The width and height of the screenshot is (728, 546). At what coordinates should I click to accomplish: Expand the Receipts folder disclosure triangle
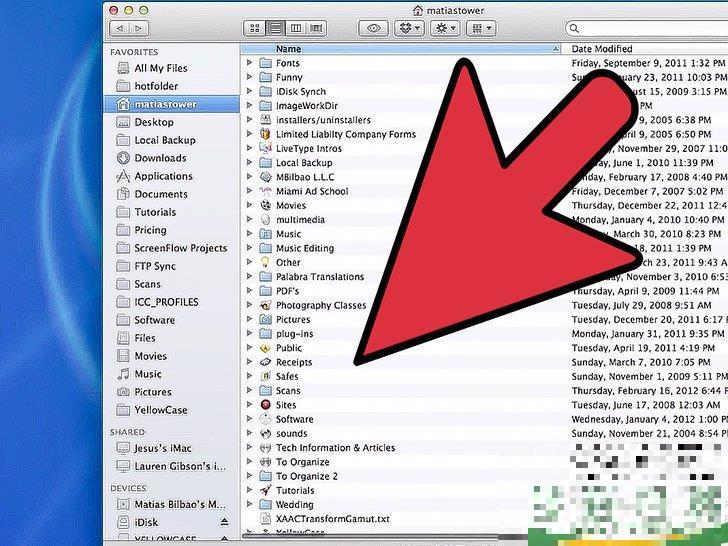(250, 362)
